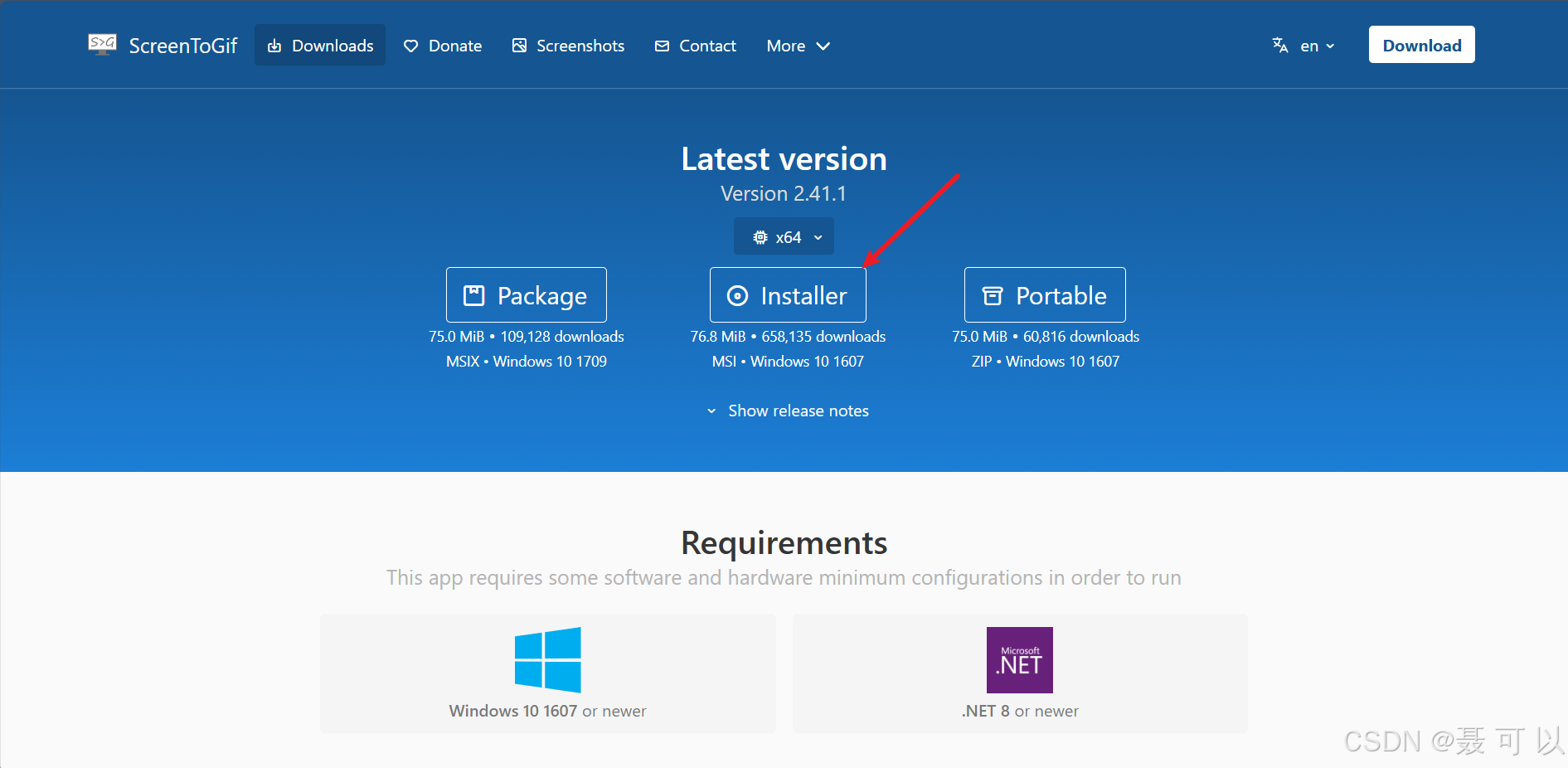
Task: Go to the Donate page
Action: coord(443,46)
